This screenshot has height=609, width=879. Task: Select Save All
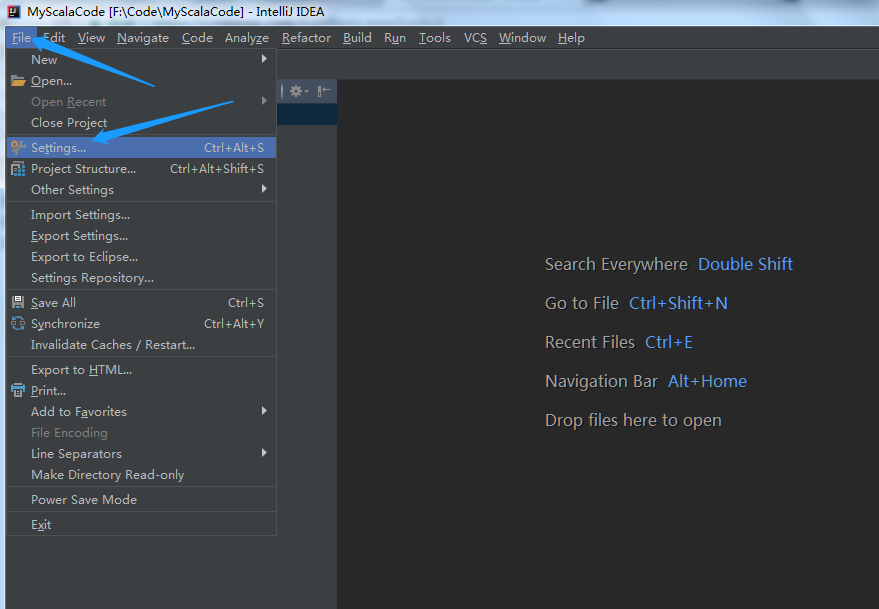141,303
